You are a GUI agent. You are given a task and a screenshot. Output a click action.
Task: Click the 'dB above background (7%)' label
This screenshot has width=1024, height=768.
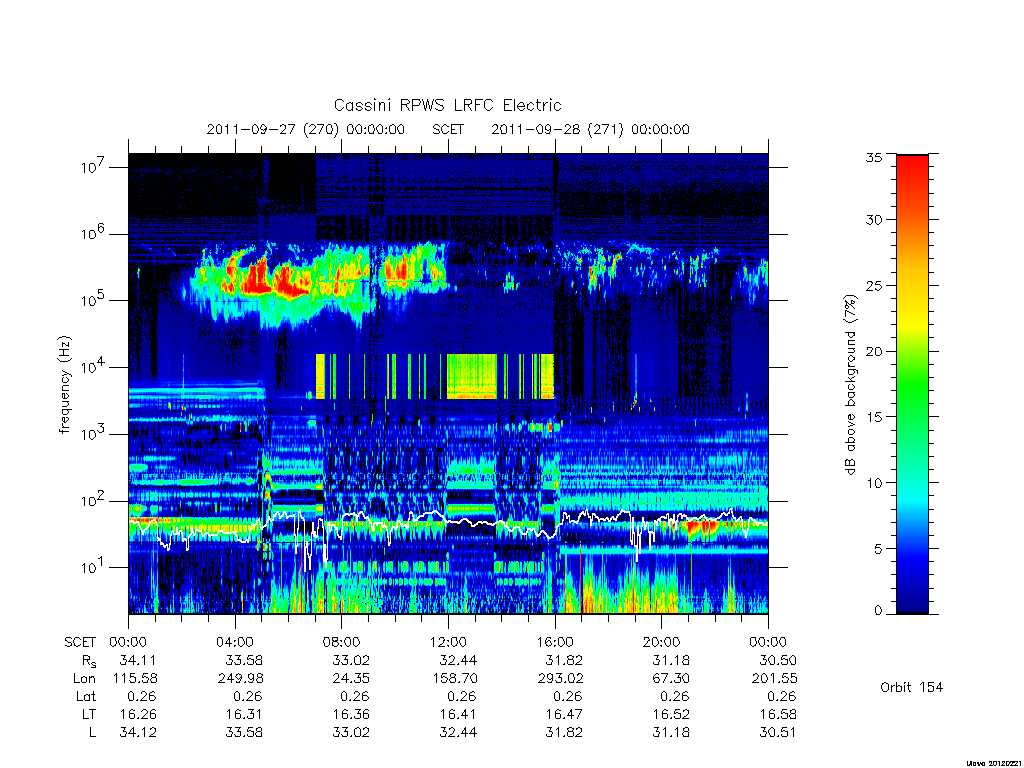(850, 385)
